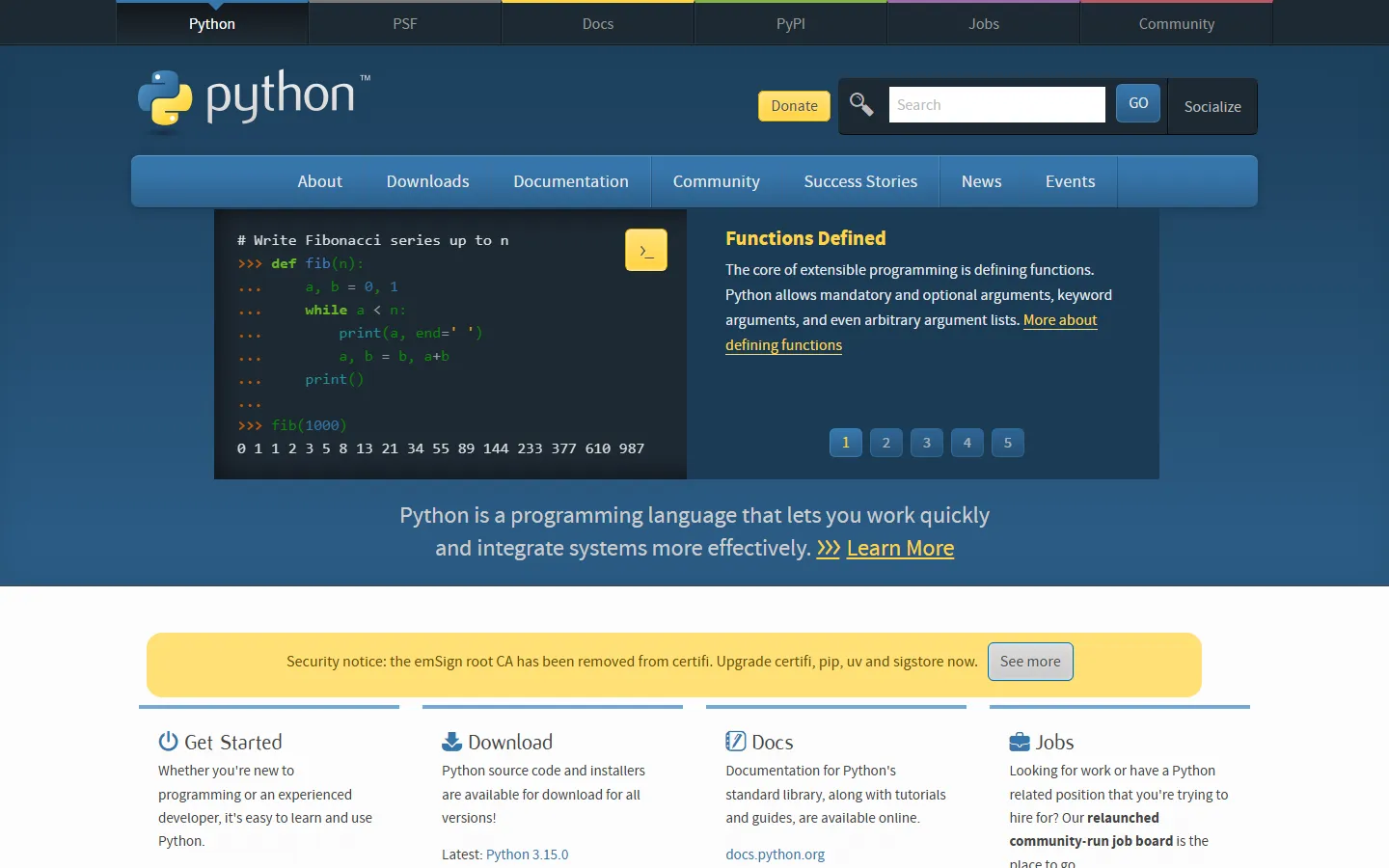Click the Learn More link
Viewport: 1389px width, 868px height.
[x=900, y=548]
